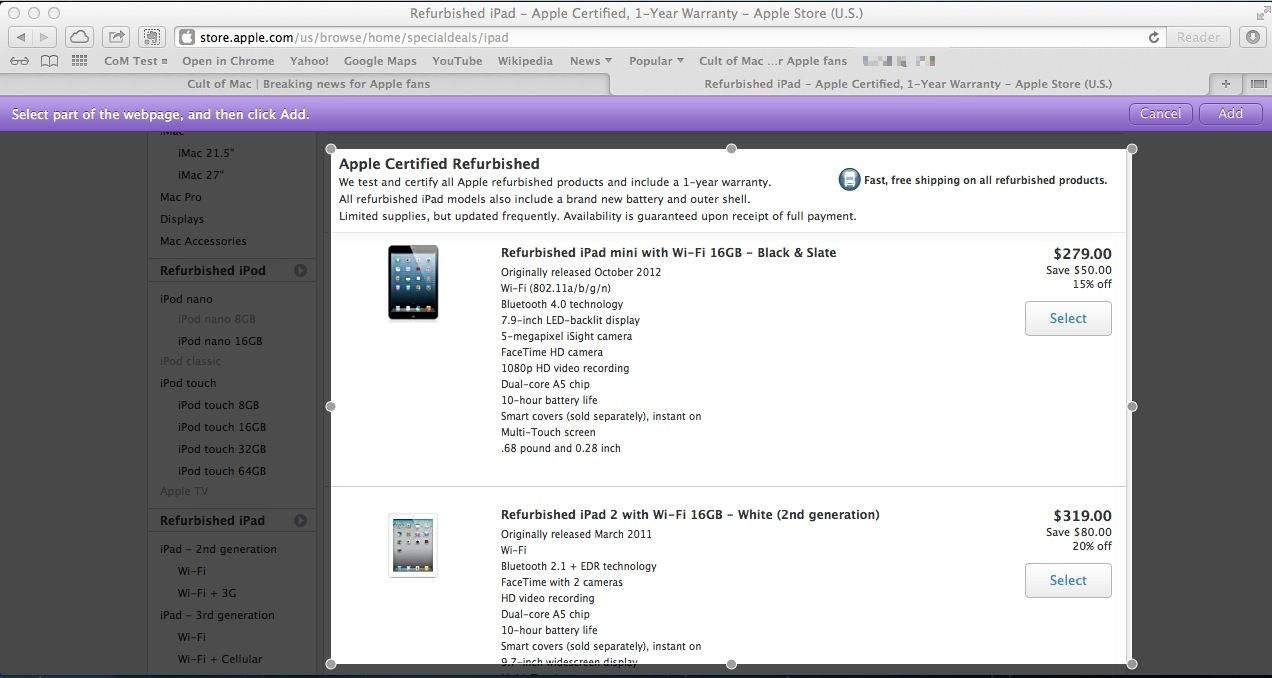This screenshot has width=1272, height=678.
Task: Show Downloads with the arrow icon
Action: click(x=1252, y=37)
